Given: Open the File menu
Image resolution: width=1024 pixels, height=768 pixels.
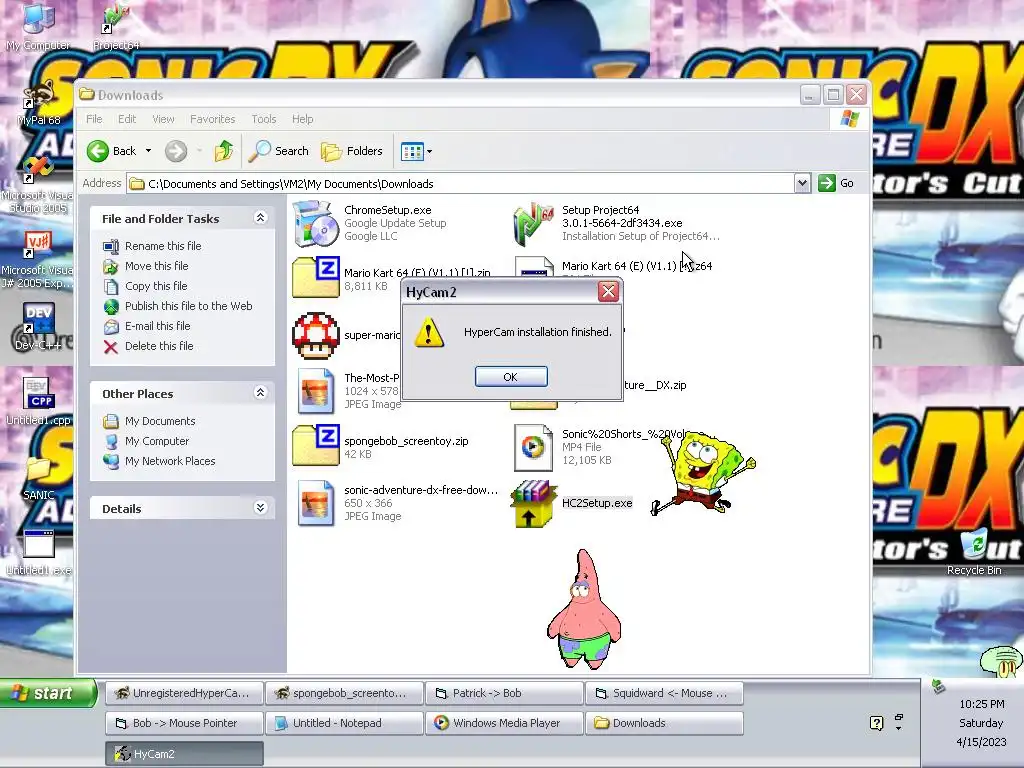Looking at the screenshot, I should pos(94,119).
